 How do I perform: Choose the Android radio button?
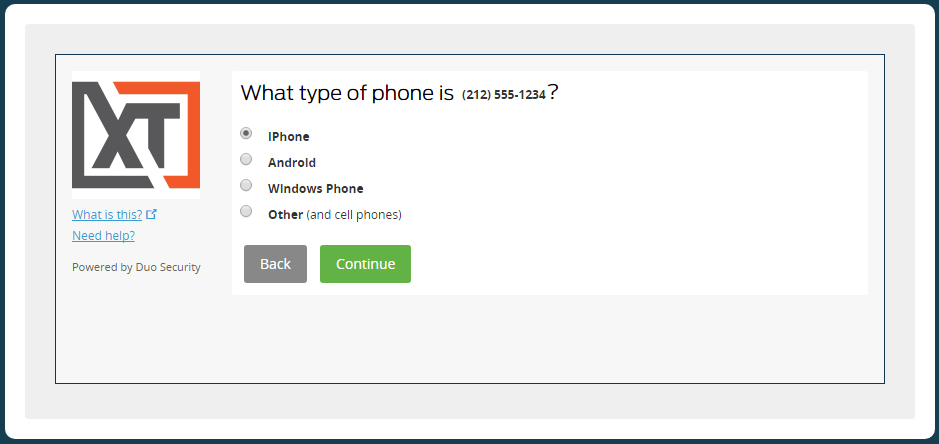click(x=246, y=159)
